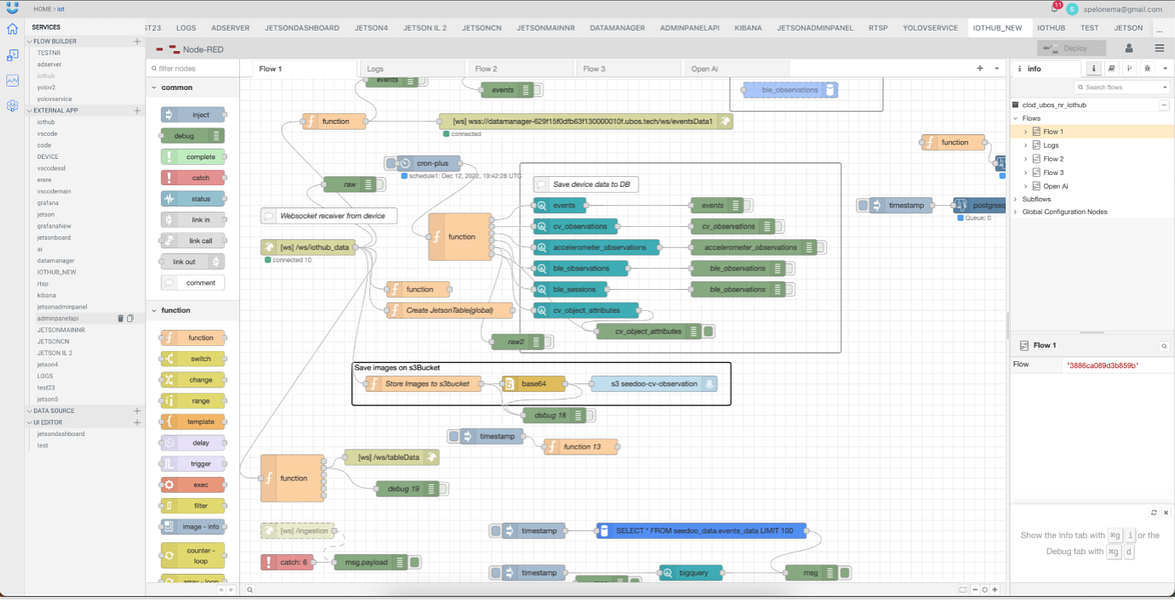1175x600 pixels.
Task: Switch to the Open Ai flow tab
Action: (x=735, y=69)
